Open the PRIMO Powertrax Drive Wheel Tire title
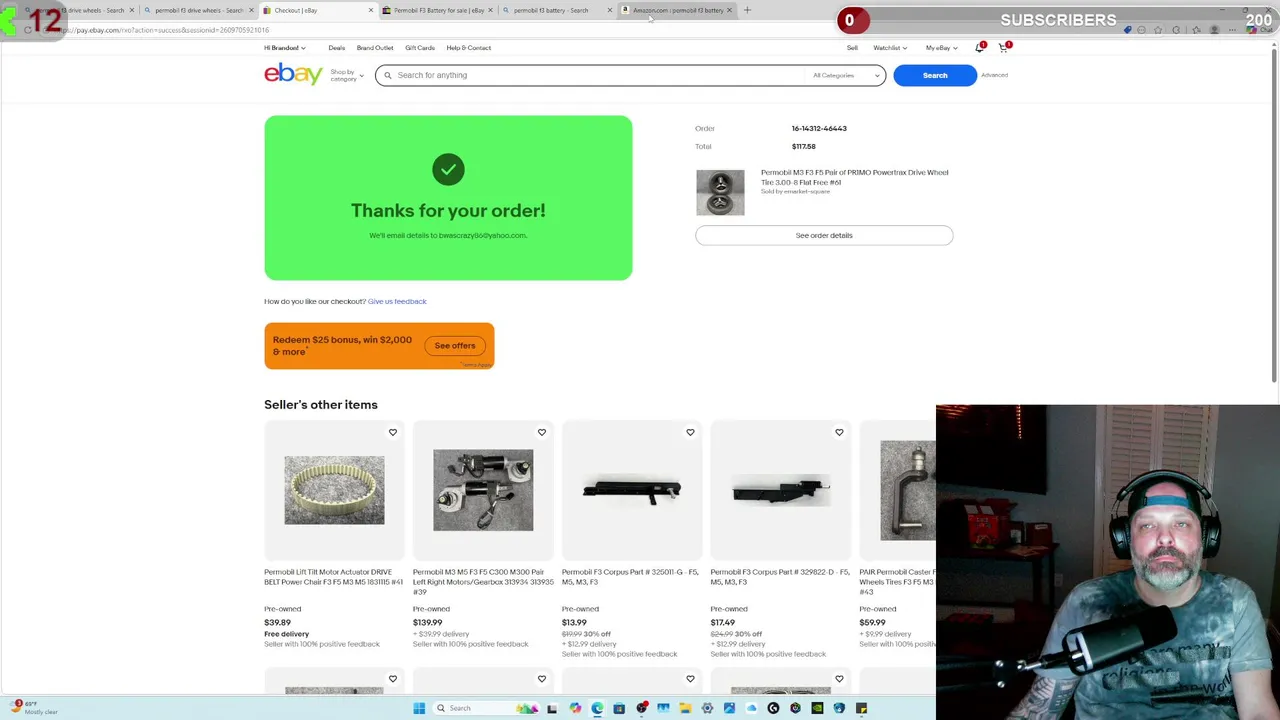This screenshot has height=720, width=1280. [854, 177]
